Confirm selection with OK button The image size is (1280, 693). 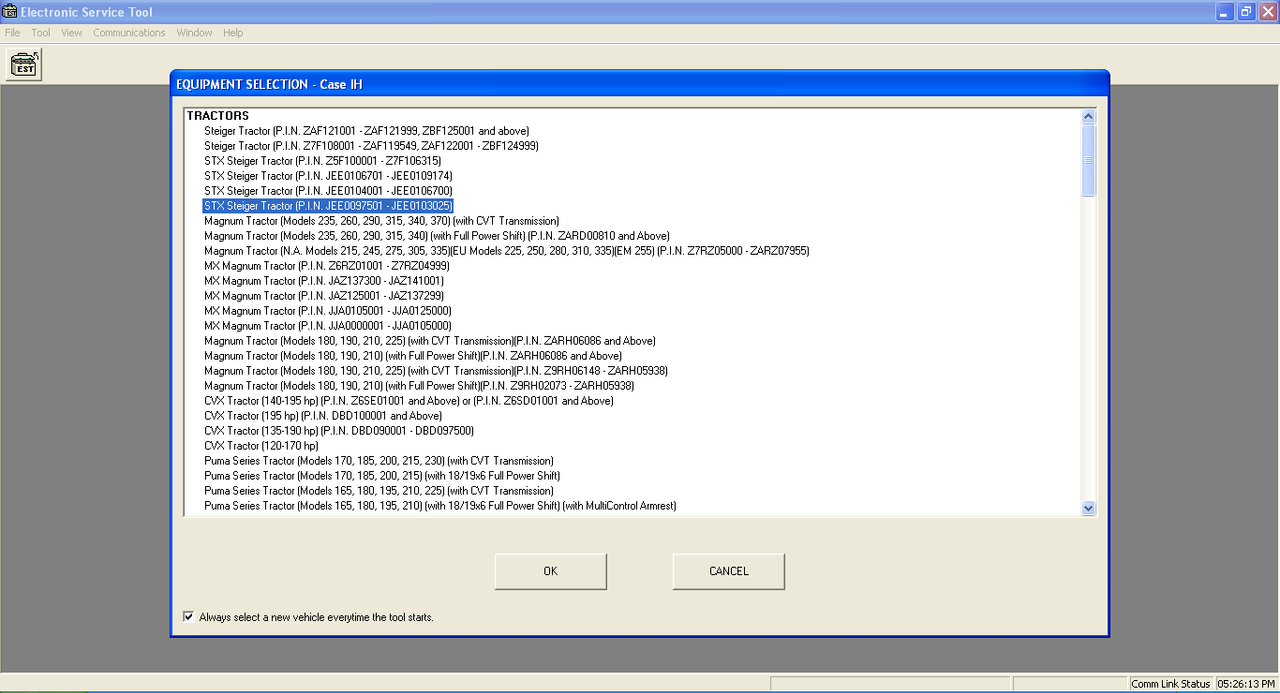(x=550, y=571)
